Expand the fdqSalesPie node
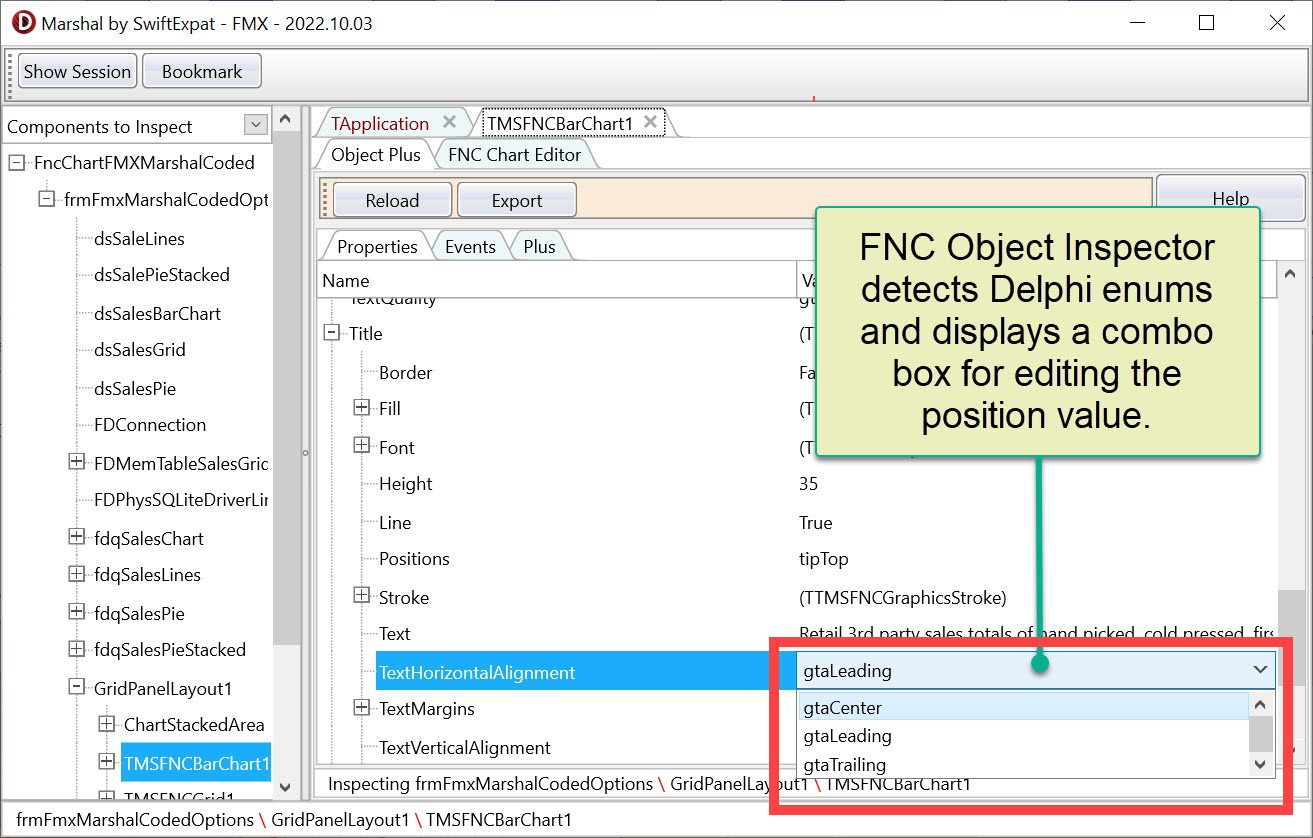This screenshot has height=838, width=1313. pos(76,612)
